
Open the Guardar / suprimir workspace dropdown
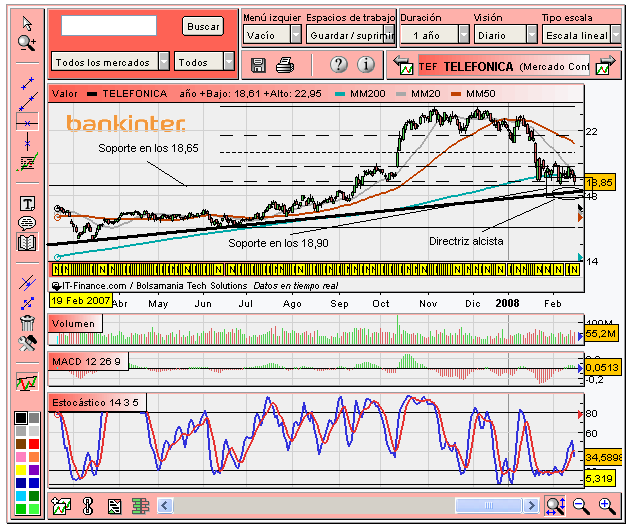coord(350,35)
